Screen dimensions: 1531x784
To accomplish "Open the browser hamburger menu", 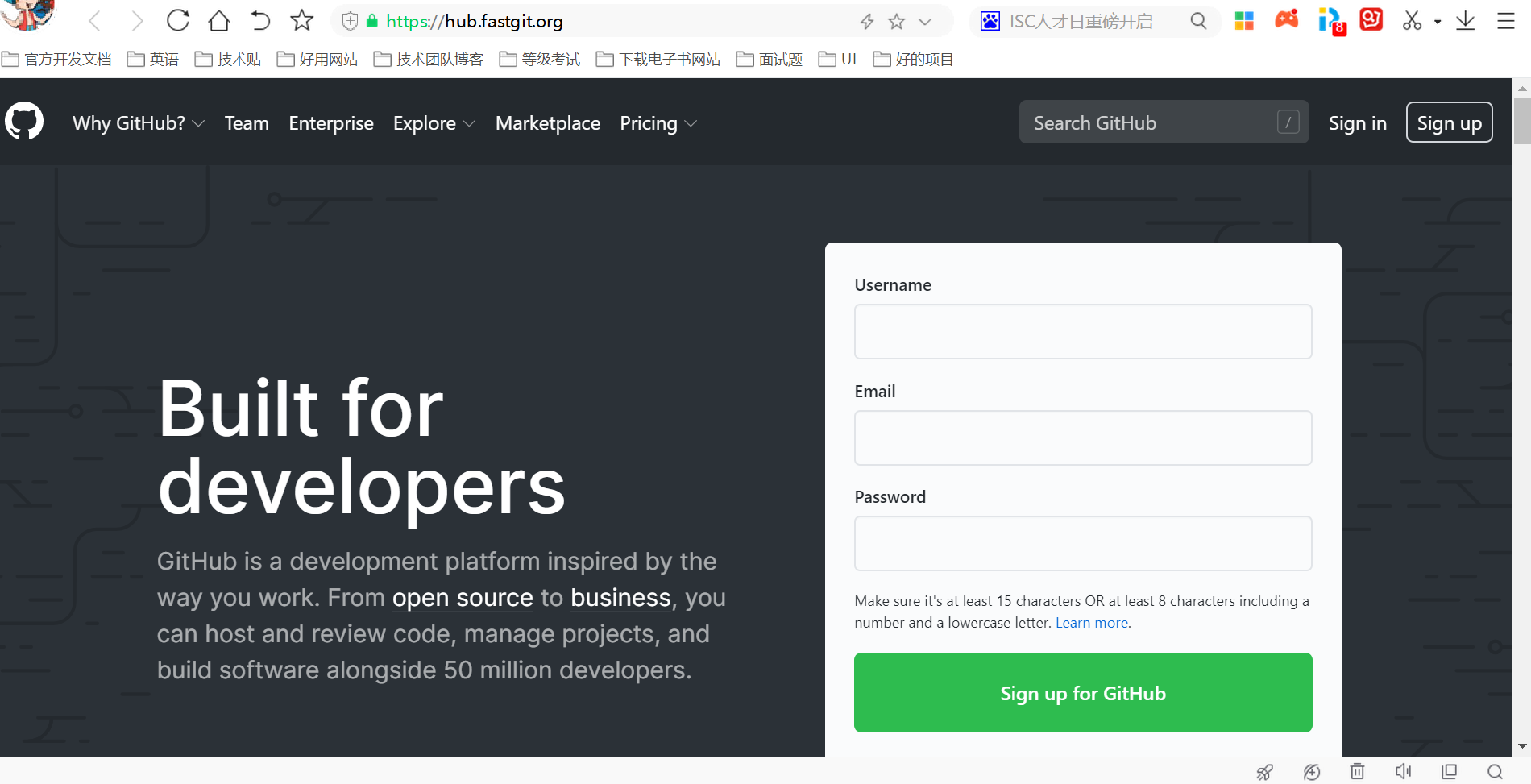I will point(1506,21).
